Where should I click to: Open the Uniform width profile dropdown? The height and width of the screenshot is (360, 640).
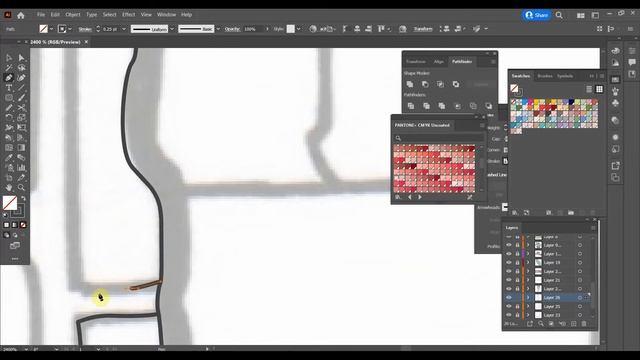pos(172,29)
